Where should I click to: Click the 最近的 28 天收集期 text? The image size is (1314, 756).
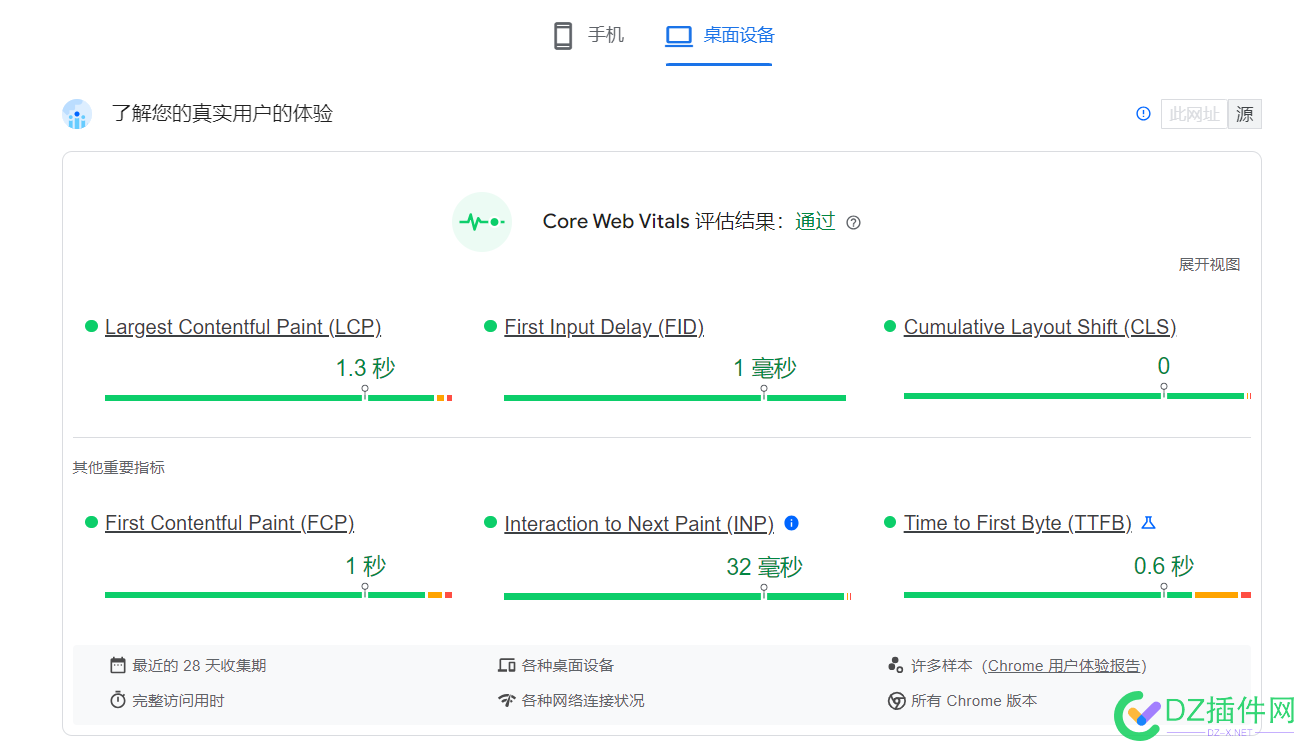click(199, 666)
